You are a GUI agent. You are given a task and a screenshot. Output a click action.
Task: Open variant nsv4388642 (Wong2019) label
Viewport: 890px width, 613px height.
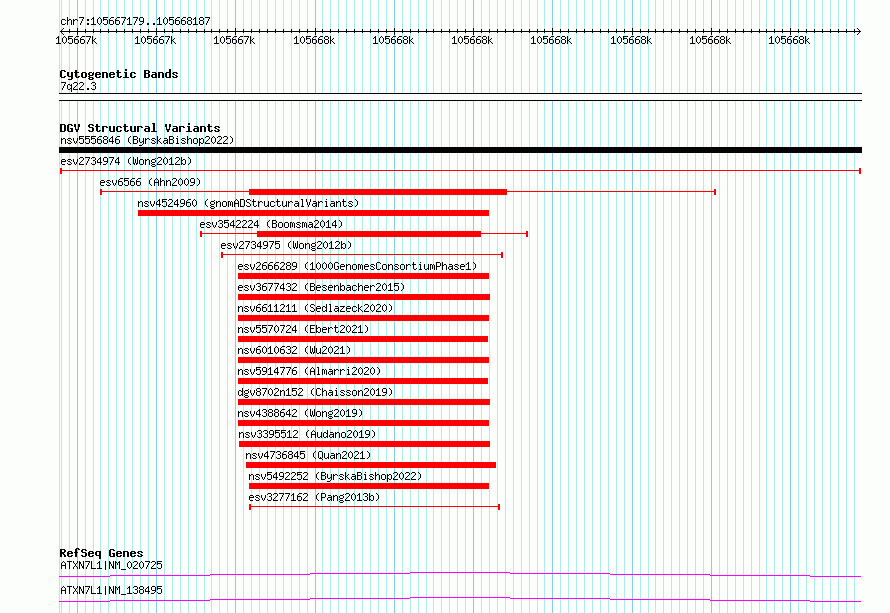300,413
